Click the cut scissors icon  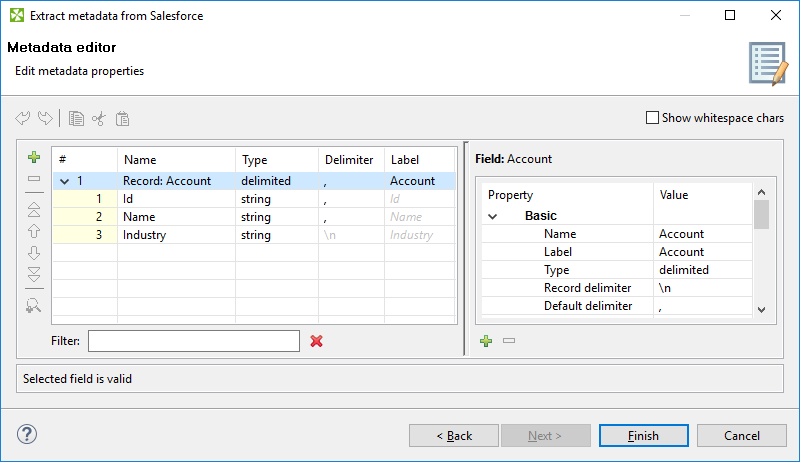(x=99, y=119)
